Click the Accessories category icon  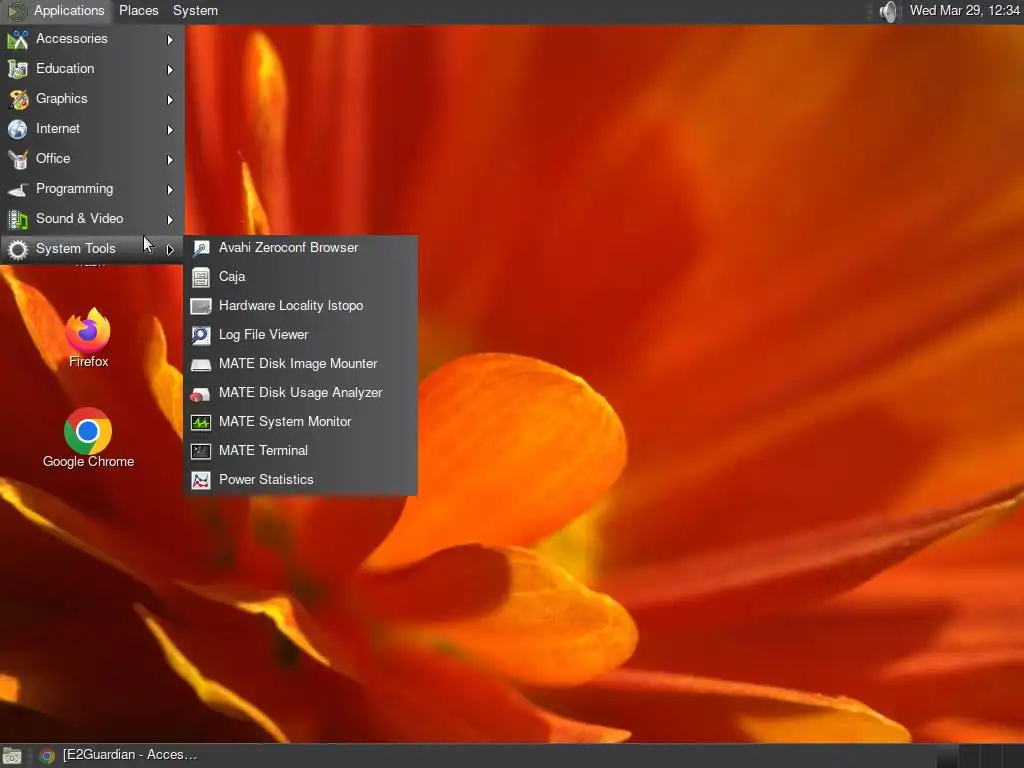(x=18, y=39)
